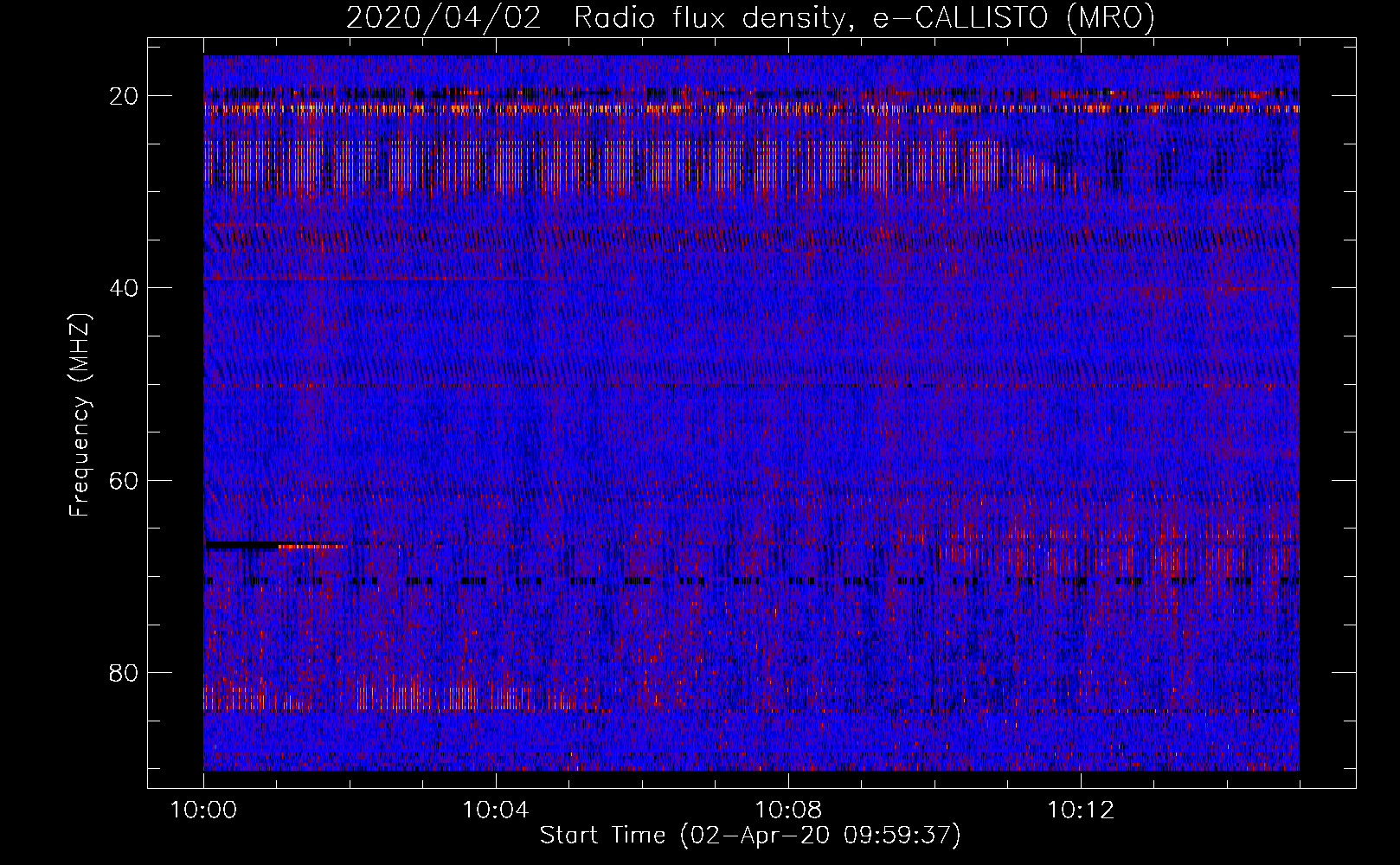1400x865 pixels.
Task: Click the 10:04 time tick label
Action: coord(496,811)
